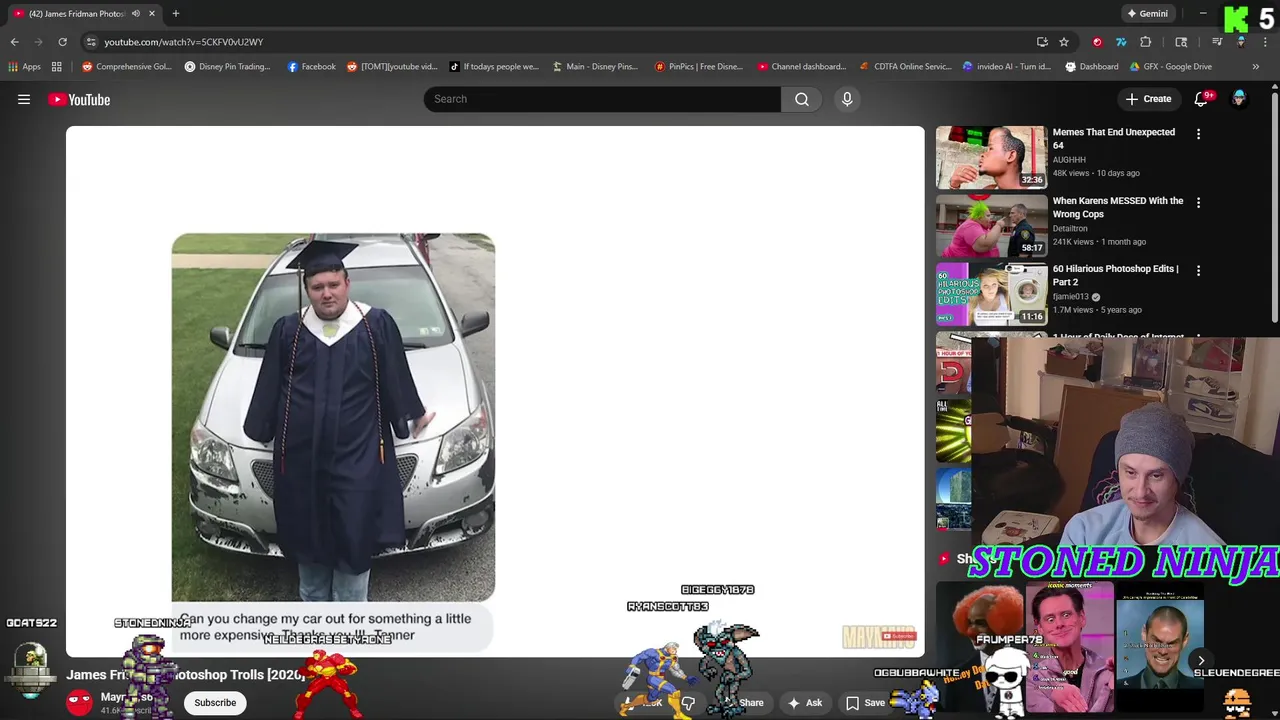Open the Disney Pin Trading bookmark
Screen dimensions: 1280x720
(x=227, y=67)
